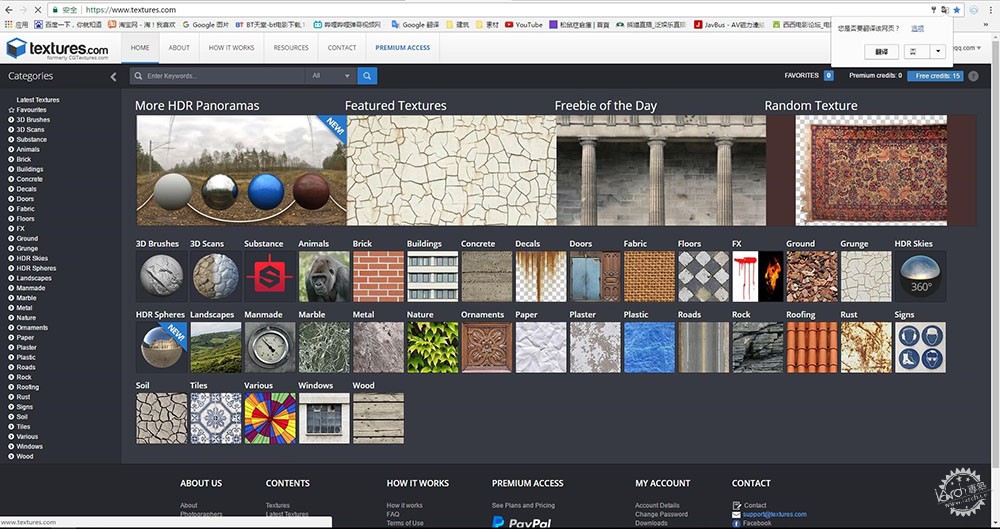
Task: Click options link in translate popup
Action: (x=917, y=29)
